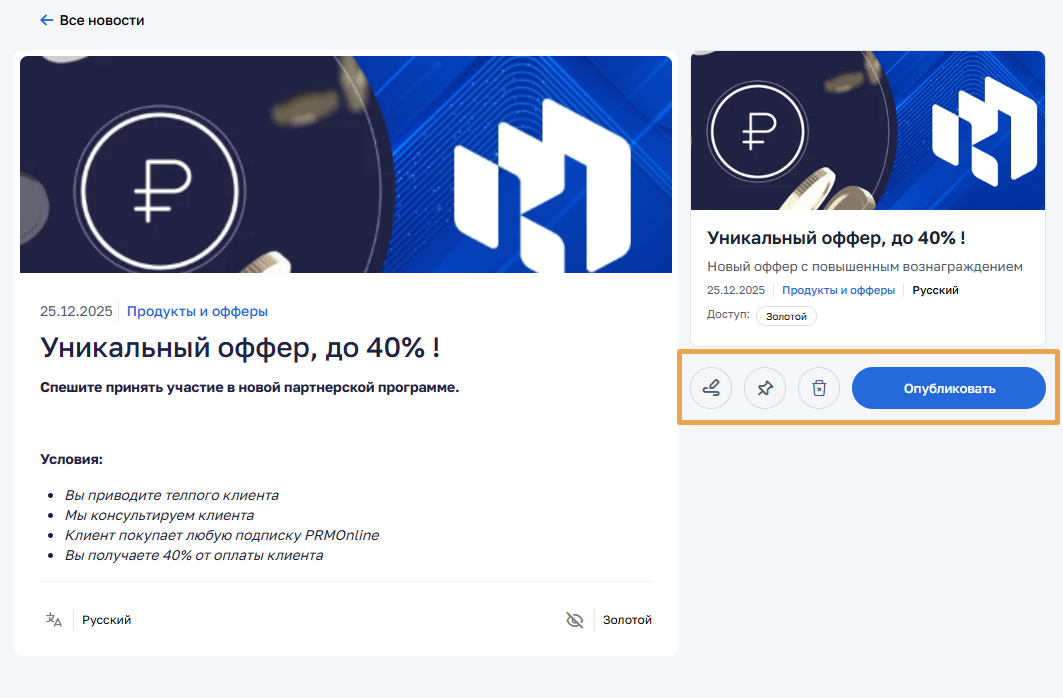Open Продукты и офферы category in article
1063x698 pixels.
197,311
